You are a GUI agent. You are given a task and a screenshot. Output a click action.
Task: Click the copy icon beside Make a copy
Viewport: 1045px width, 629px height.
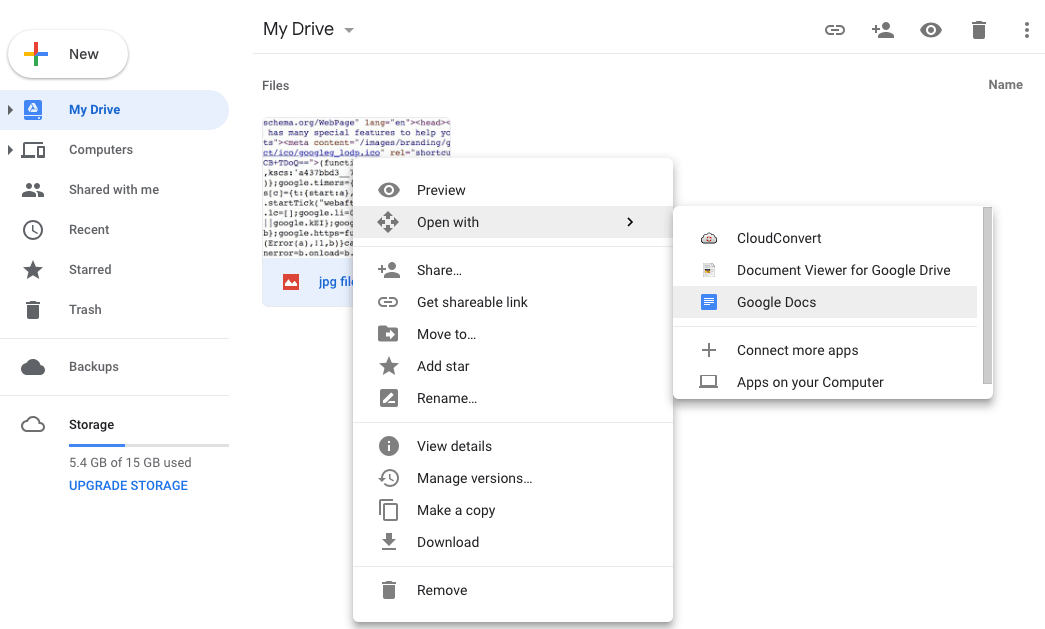pos(389,510)
